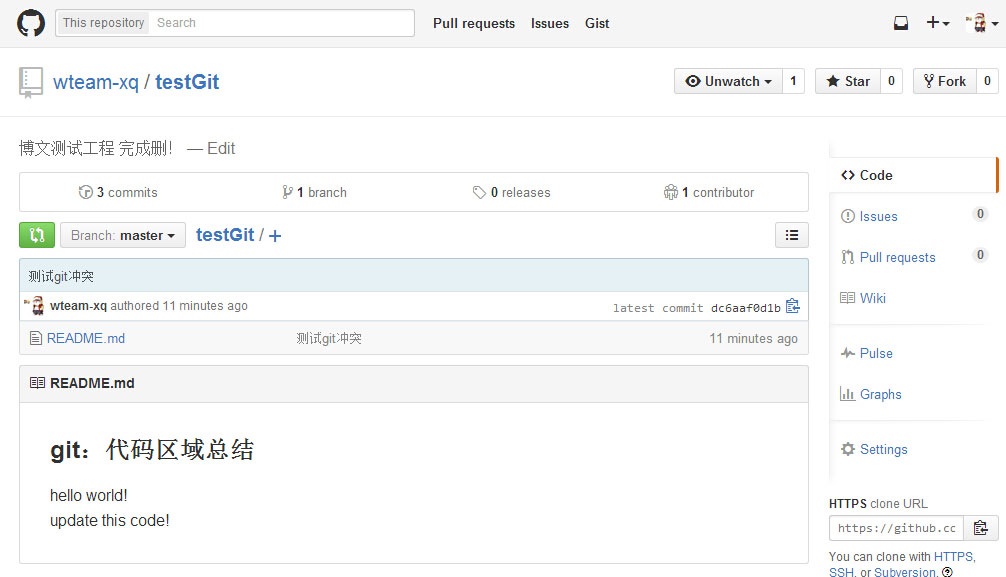Viewport: 1006px width, 577px height.
Task: Add a new file with the plus icon
Action: (275, 236)
